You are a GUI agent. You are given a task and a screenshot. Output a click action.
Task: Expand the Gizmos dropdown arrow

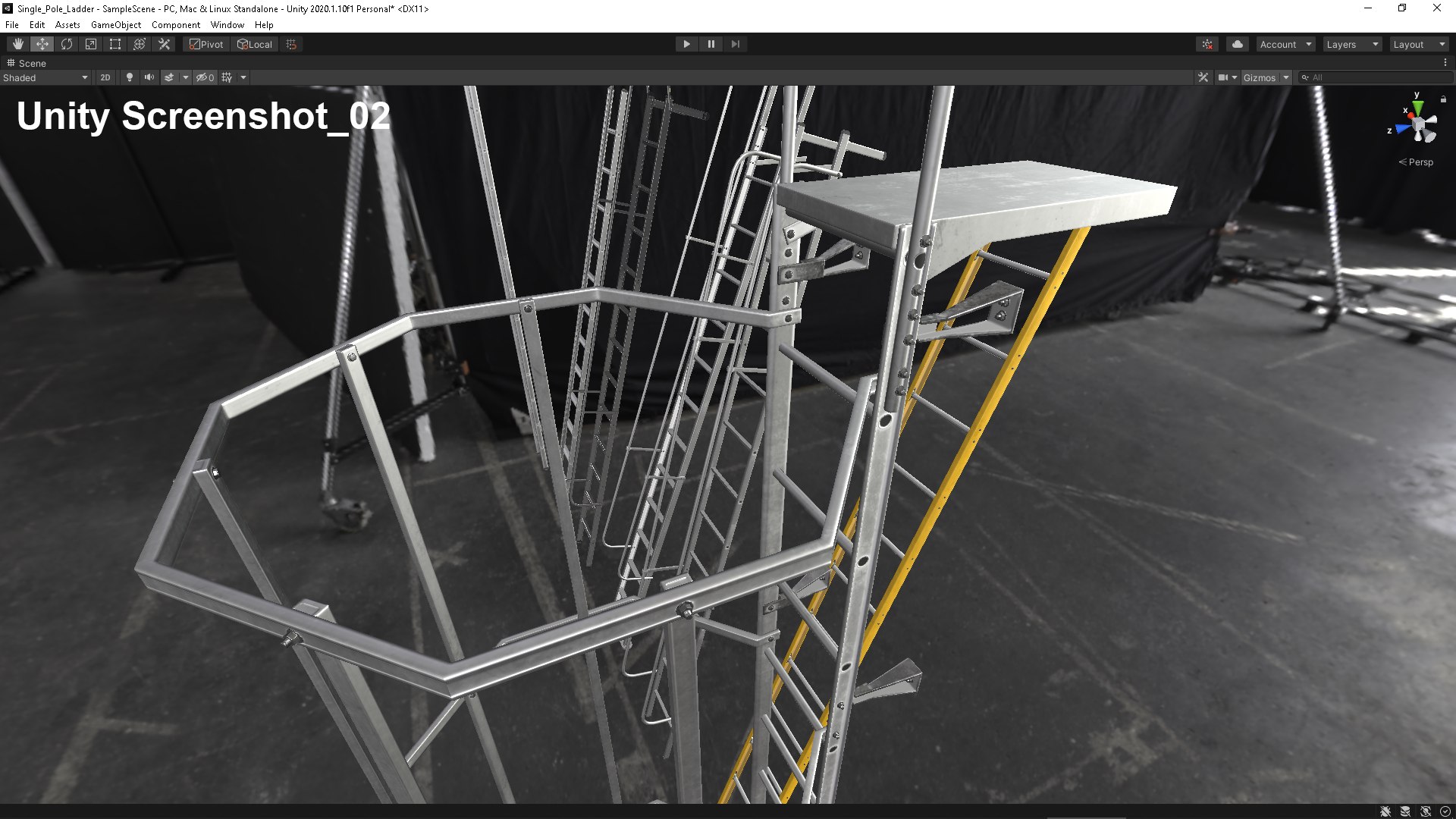click(1286, 77)
